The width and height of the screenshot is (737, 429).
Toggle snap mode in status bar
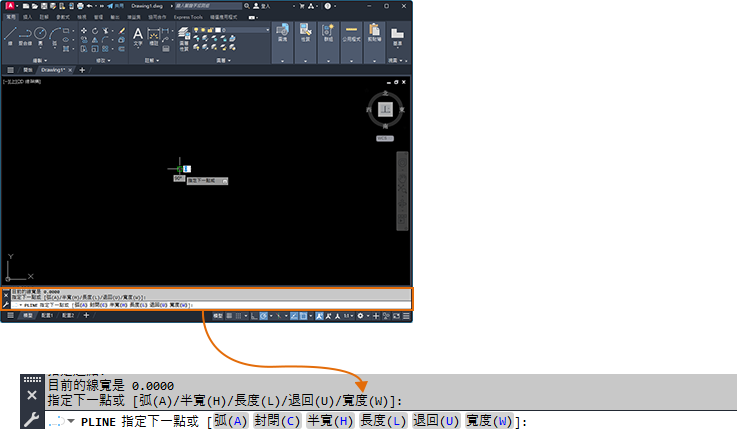(238, 316)
